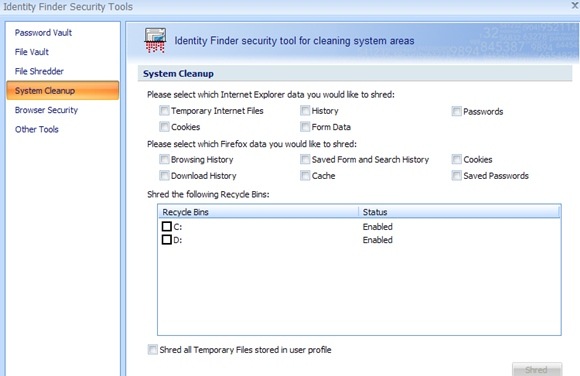Tick the Internet Explorer History checkbox

coord(305,111)
